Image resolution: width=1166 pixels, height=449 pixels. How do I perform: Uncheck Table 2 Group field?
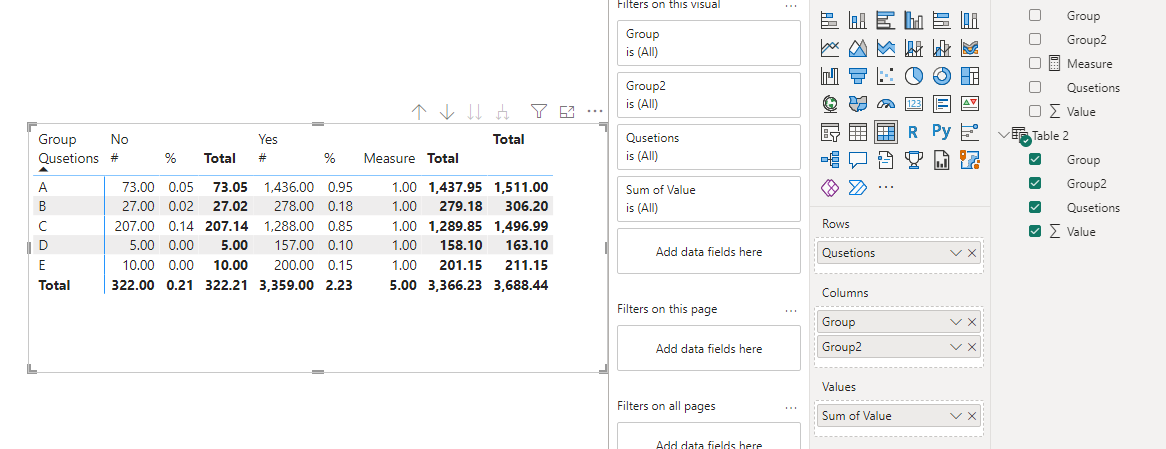point(1035,159)
